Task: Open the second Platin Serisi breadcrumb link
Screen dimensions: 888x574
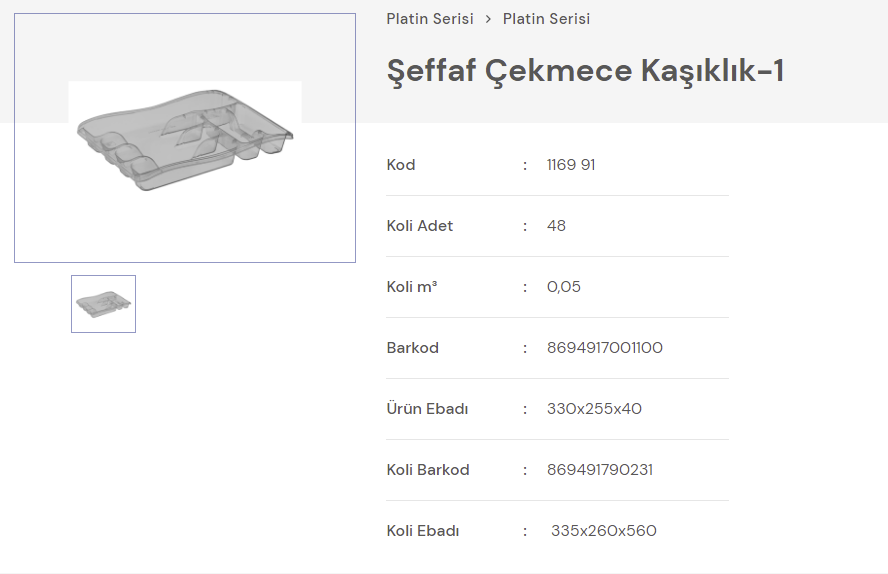Action: coord(546,19)
